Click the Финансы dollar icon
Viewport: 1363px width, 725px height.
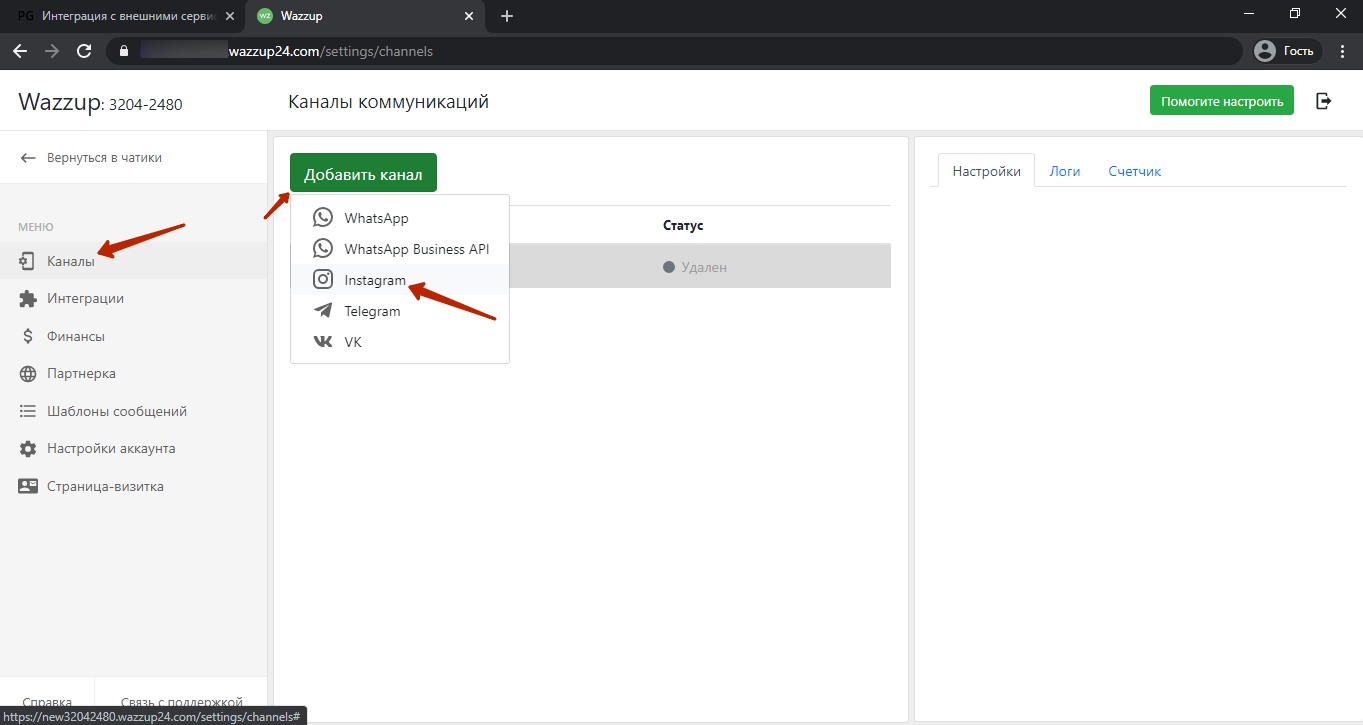28,336
